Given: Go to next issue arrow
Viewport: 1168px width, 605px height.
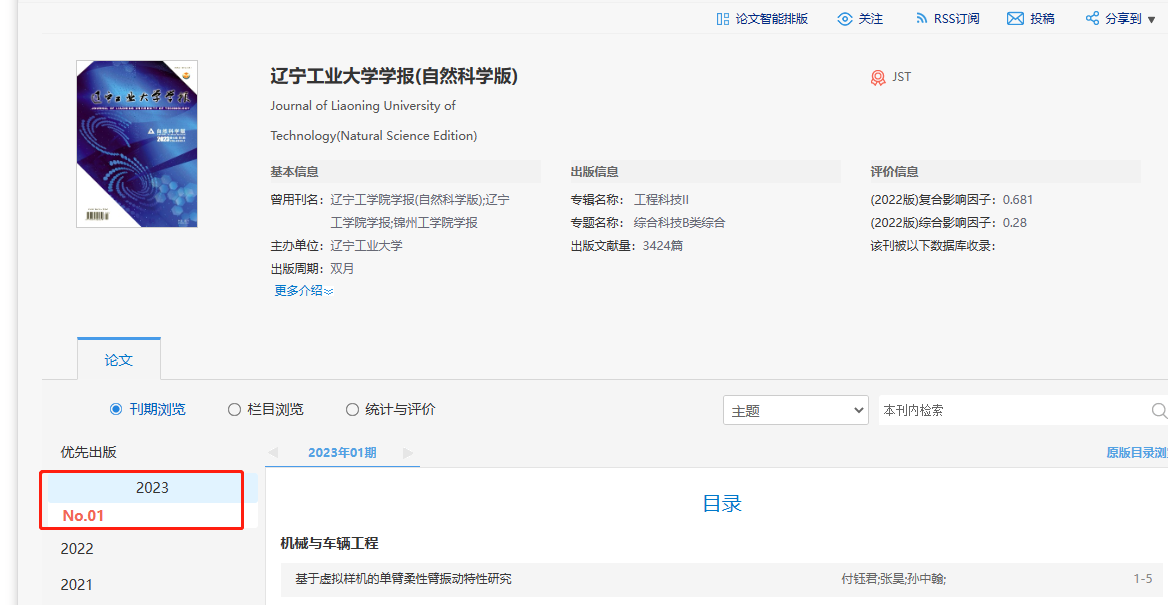Looking at the screenshot, I should [x=407, y=452].
